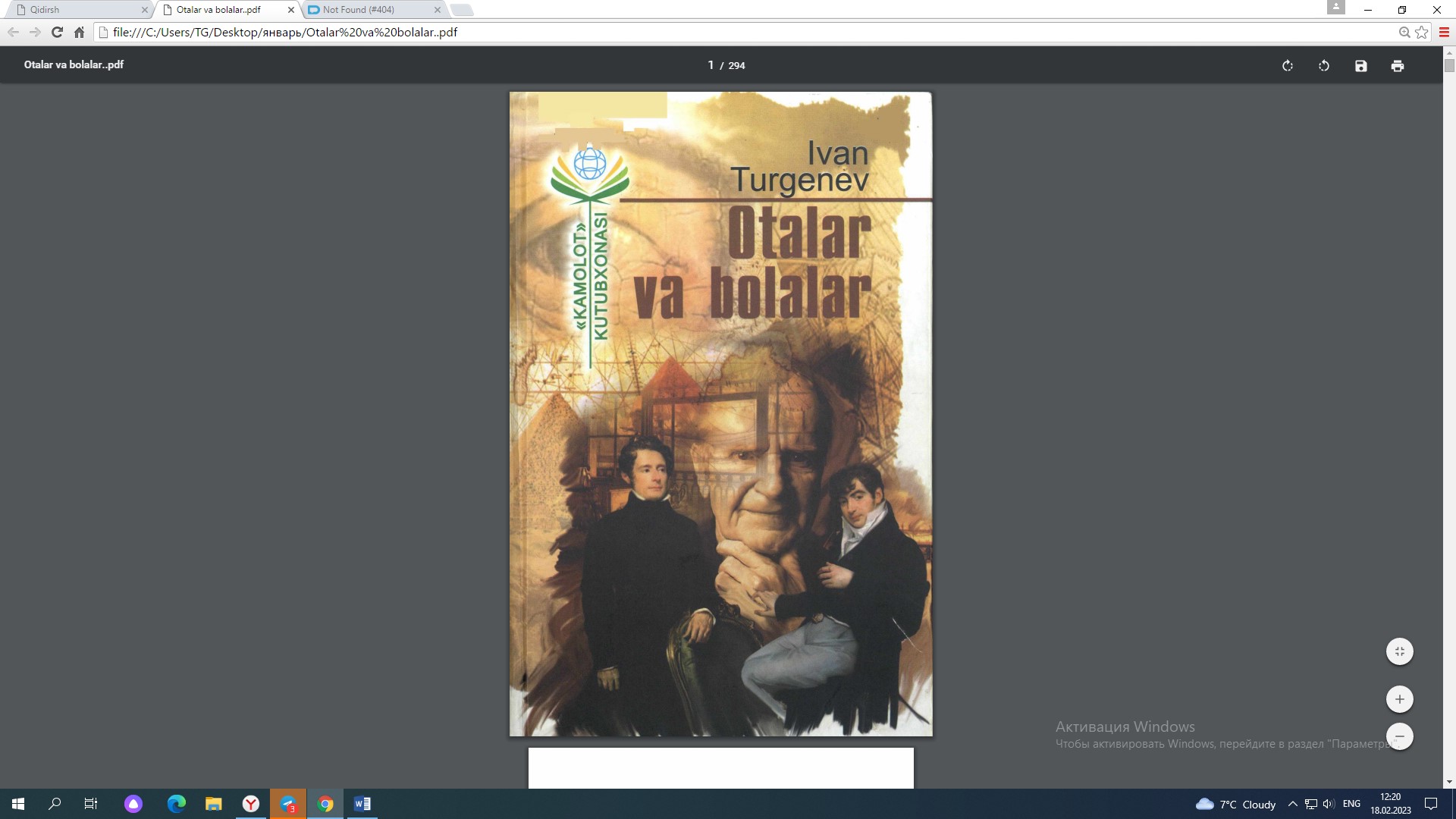Click the vertical scrollbar down arrow

pos(1449,782)
